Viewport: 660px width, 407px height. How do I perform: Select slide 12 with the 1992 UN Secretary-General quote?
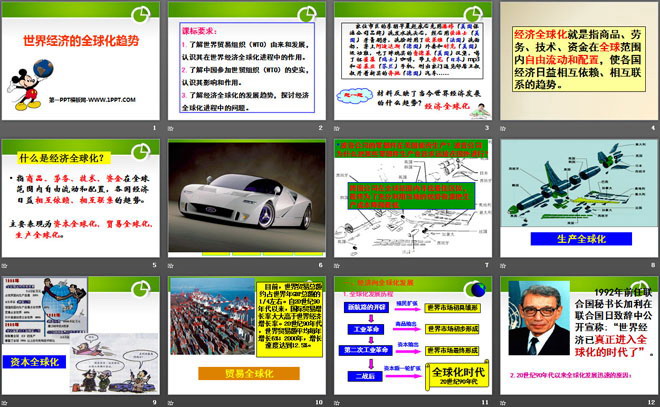coord(579,335)
